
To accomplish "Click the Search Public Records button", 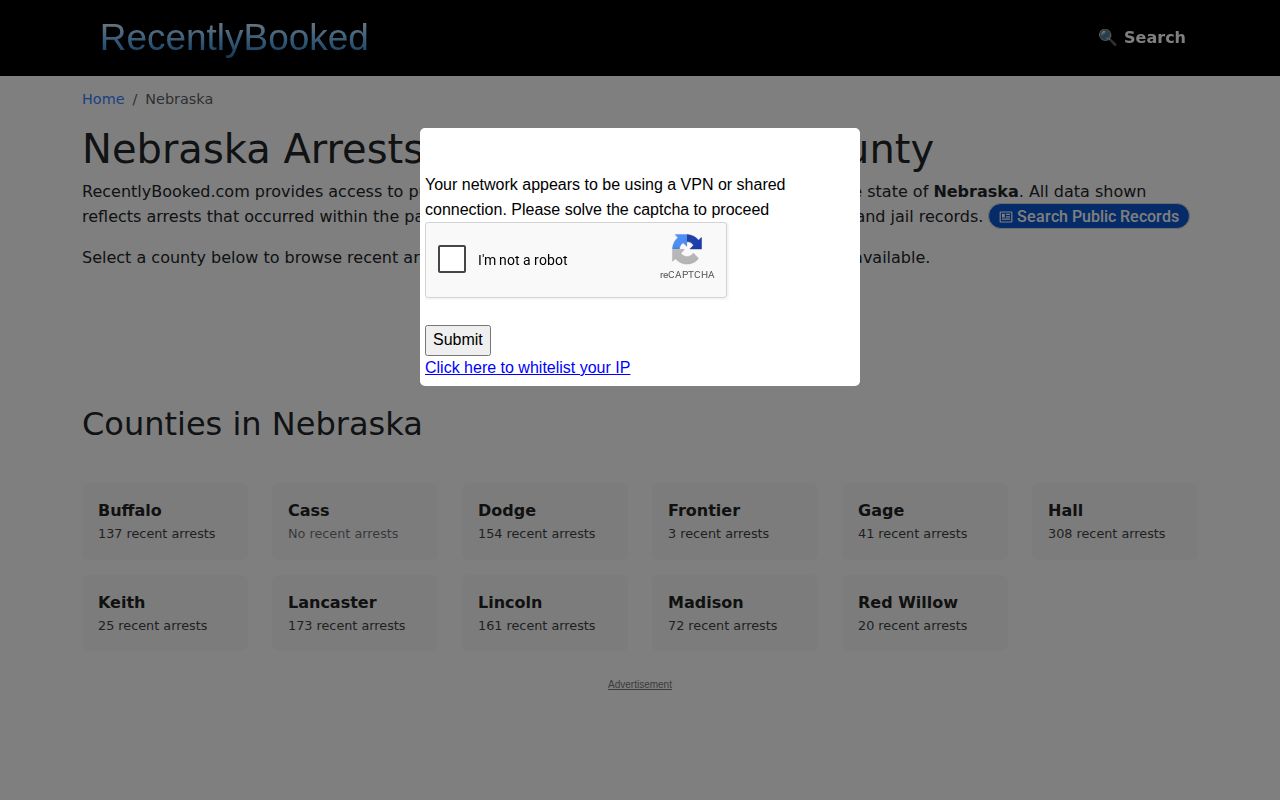I will click(x=1089, y=216).
